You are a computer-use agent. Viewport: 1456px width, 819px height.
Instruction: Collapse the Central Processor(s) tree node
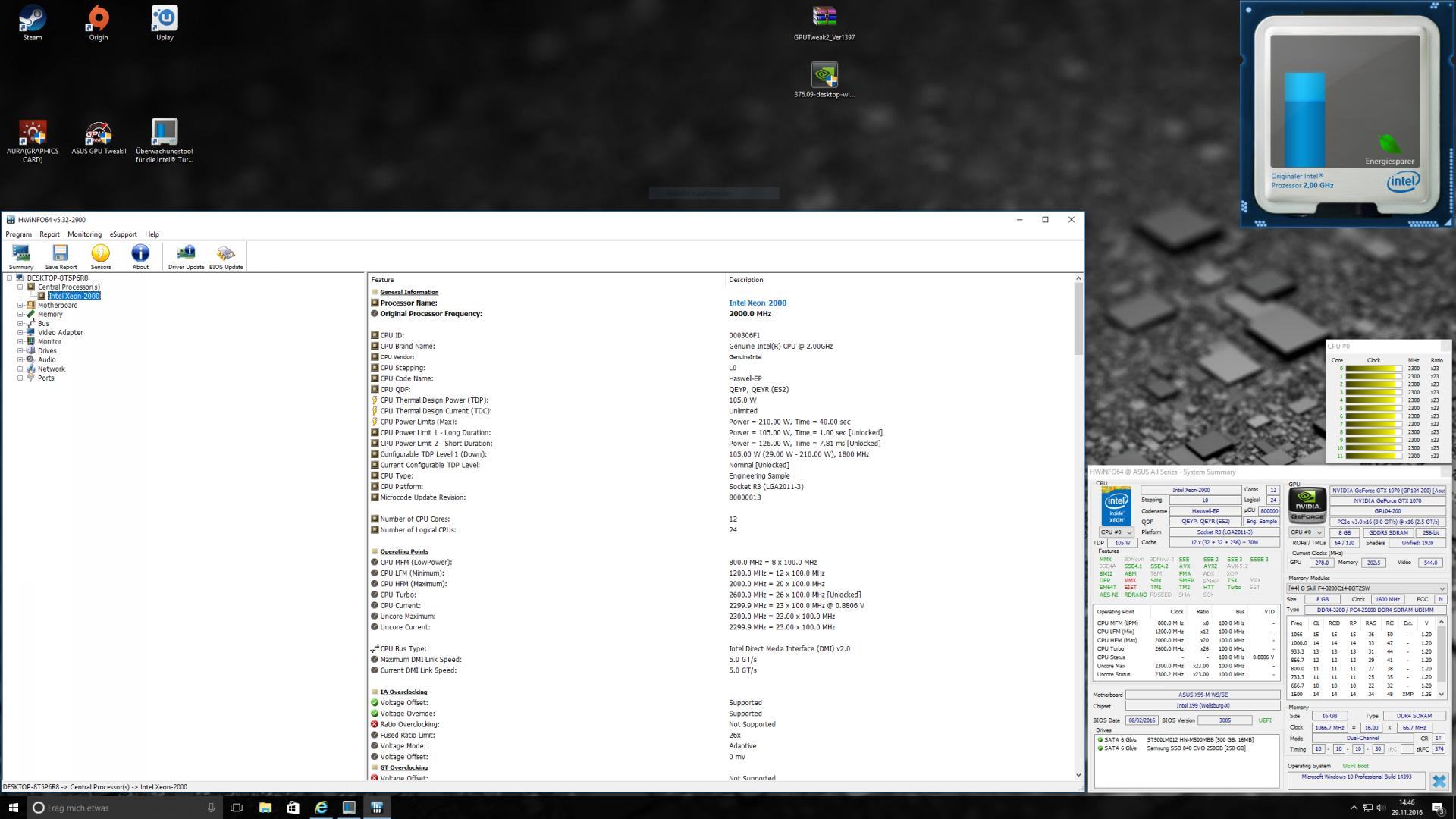[x=20, y=287]
